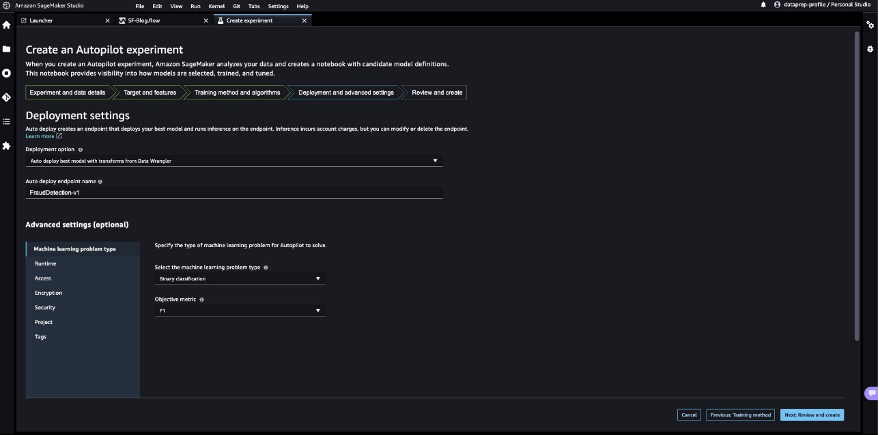Click the Auto deploy endpoint name info icon

(100, 182)
